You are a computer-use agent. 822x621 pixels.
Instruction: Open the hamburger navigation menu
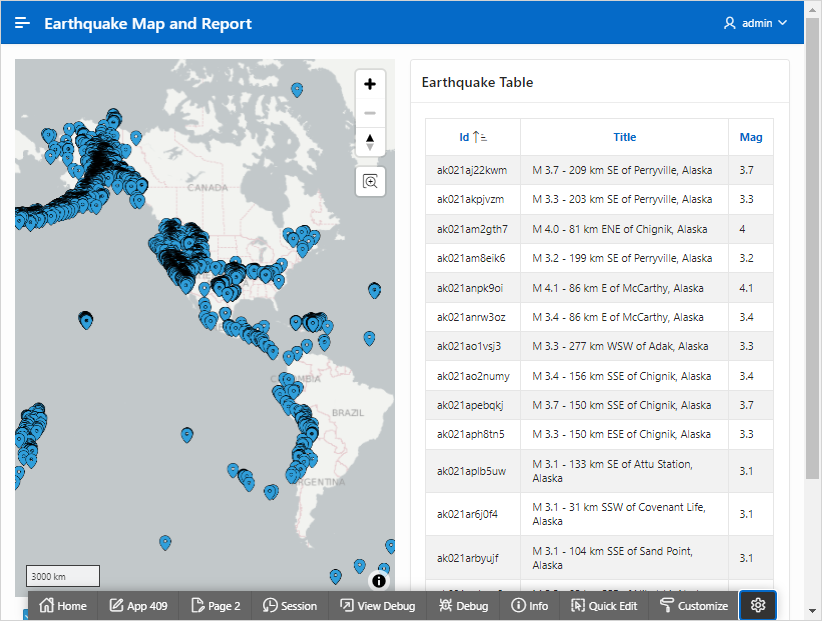pos(23,23)
